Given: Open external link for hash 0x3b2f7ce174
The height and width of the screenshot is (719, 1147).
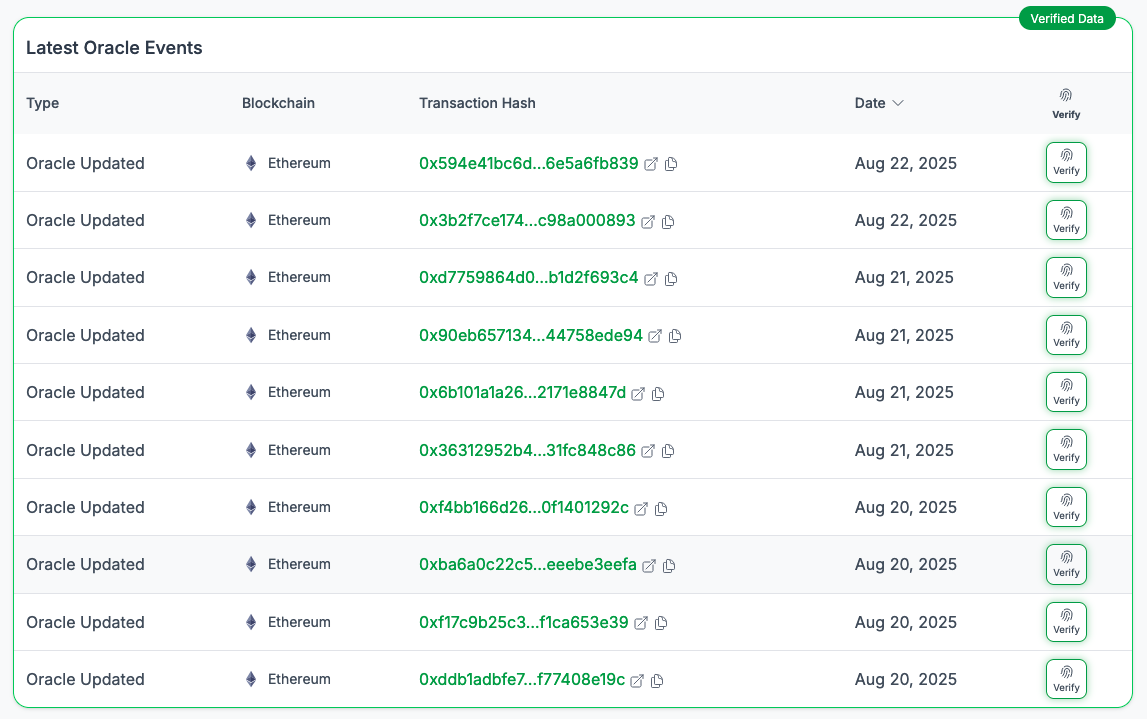Looking at the screenshot, I should pyautogui.click(x=648, y=221).
